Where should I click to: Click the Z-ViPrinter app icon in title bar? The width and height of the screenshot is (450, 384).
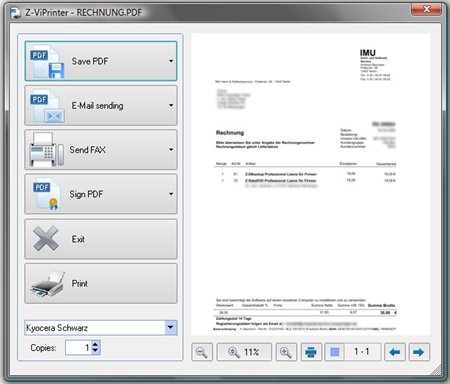pyautogui.click(x=15, y=13)
